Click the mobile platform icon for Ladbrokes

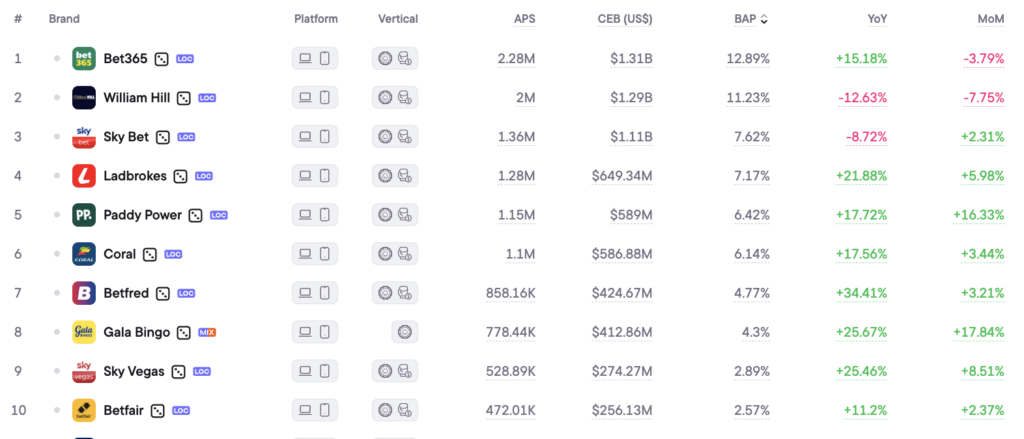click(325, 176)
